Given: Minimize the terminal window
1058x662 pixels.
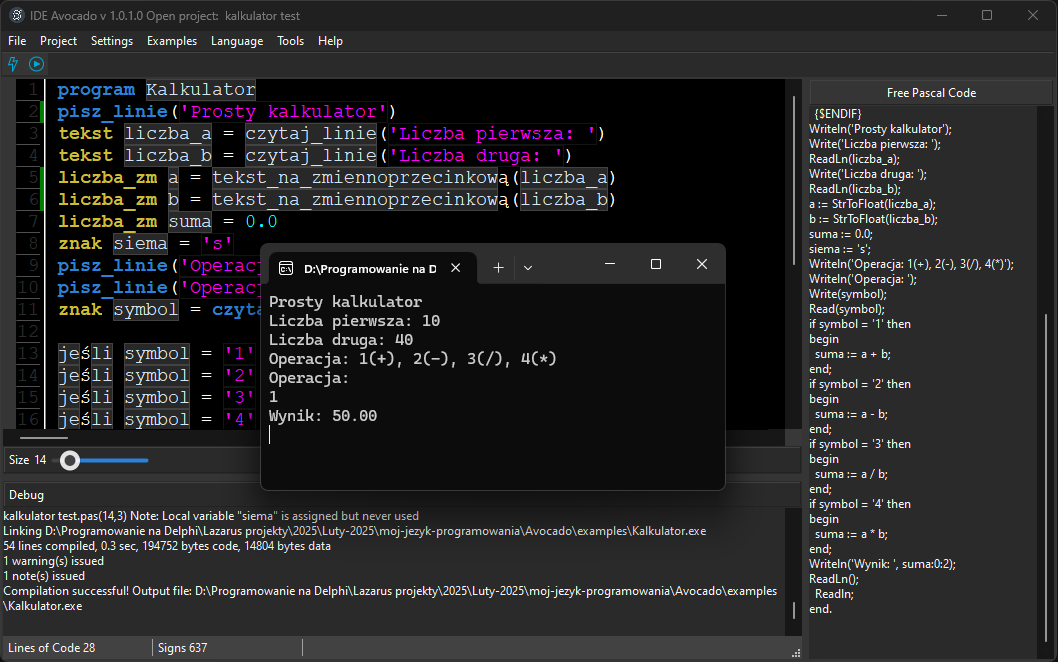Looking at the screenshot, I should (x=610, y=265).
